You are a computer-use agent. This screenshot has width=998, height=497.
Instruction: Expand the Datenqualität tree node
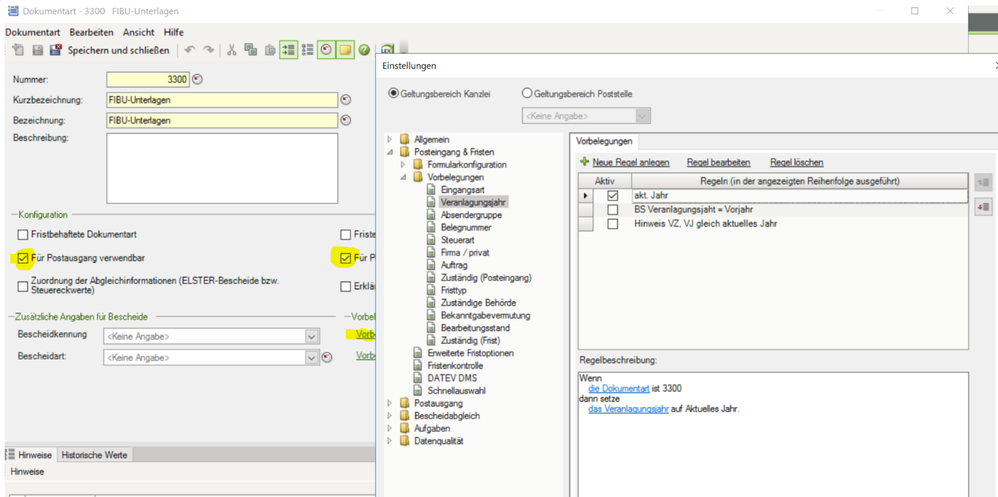point(390,440)
